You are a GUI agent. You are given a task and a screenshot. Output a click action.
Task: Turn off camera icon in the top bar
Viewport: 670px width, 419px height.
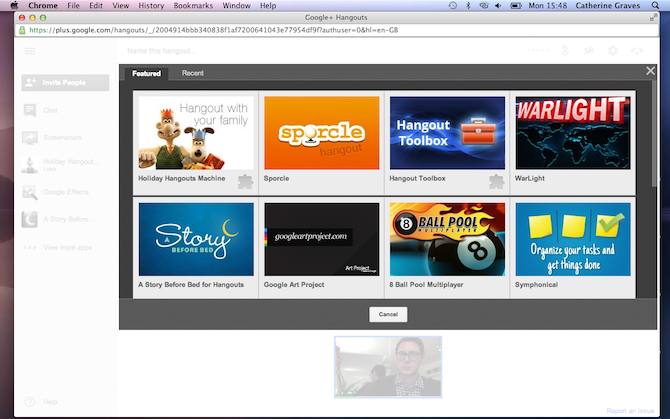pyautogui.click(x=588, y=51)
